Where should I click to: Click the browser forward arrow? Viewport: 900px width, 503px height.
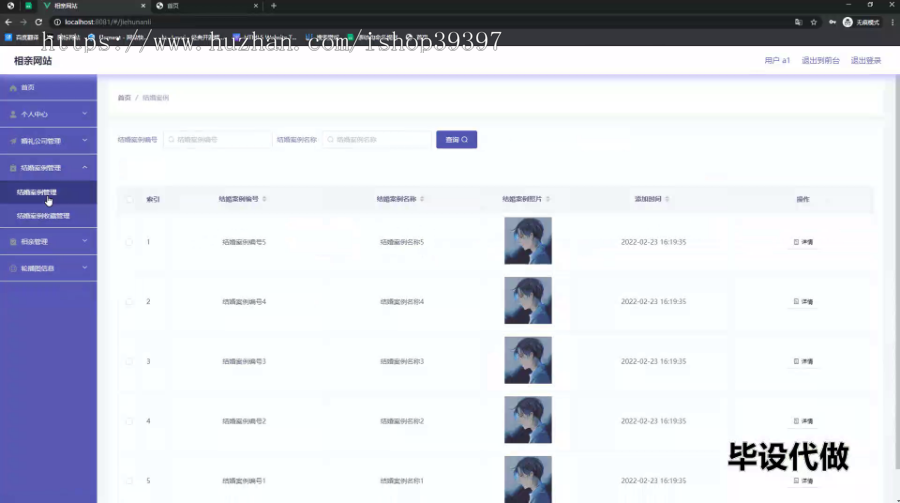tap(23, 22)
